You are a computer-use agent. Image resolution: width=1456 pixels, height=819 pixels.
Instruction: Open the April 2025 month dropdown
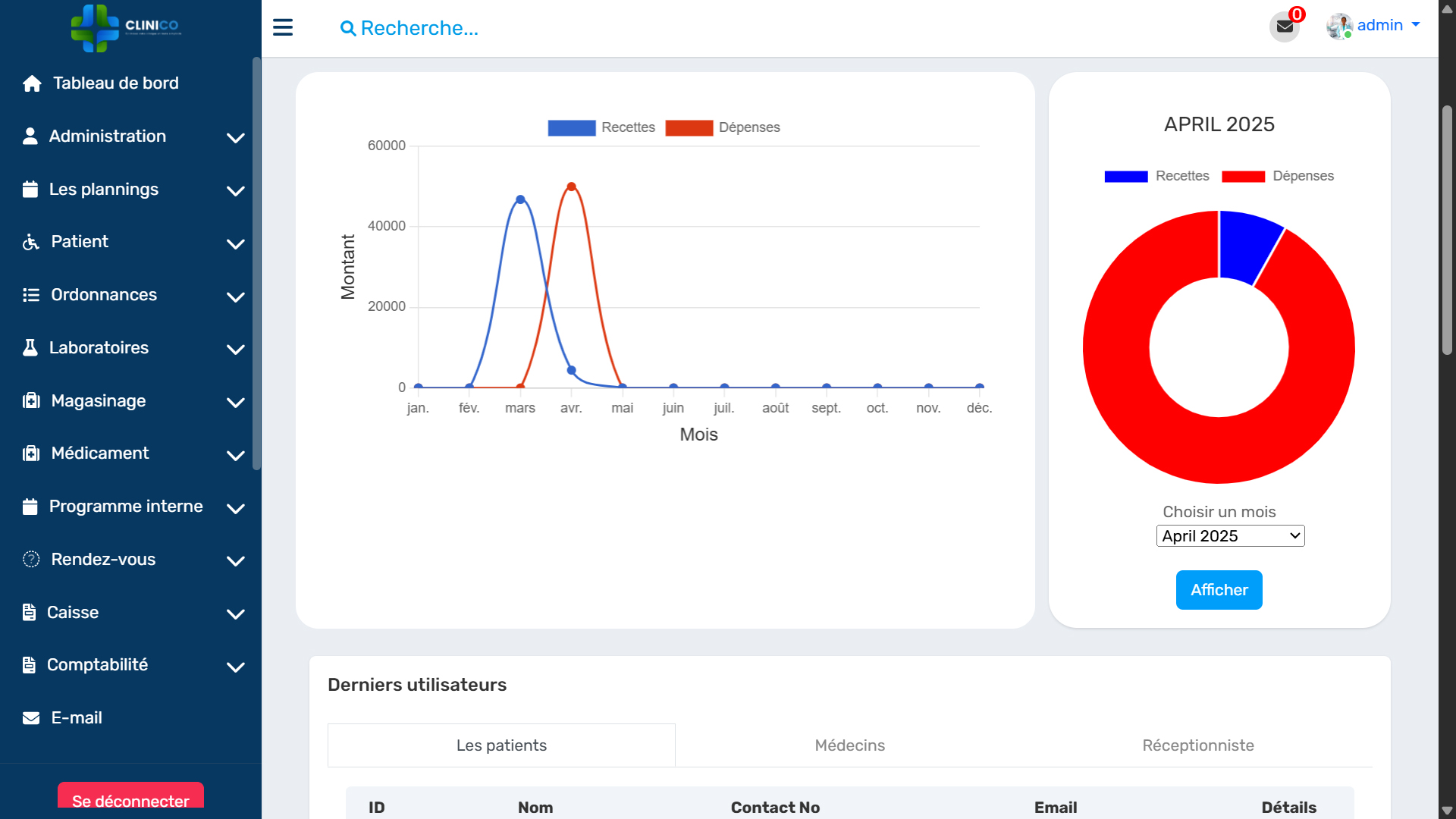pyautogui.click(x=1230, y=536)
